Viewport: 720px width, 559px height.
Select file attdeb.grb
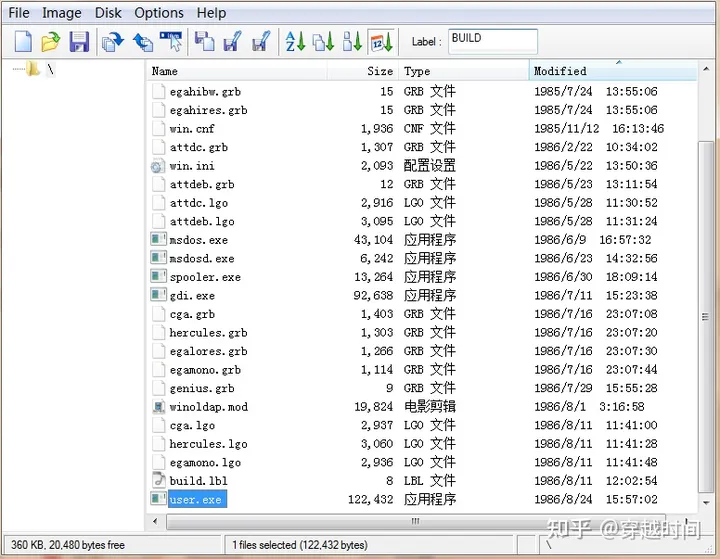coord(202,185)
